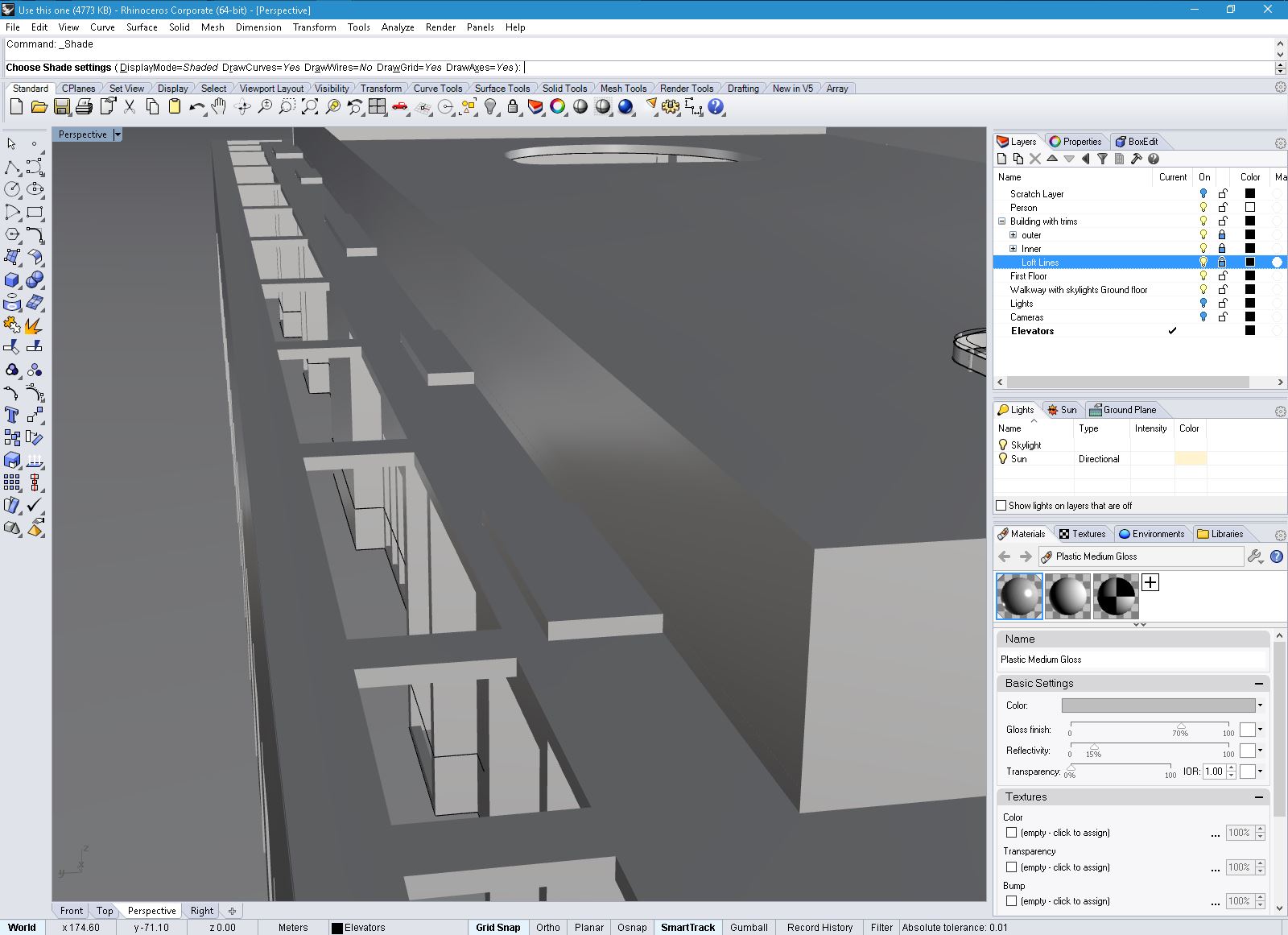1288x935 pixels.
Task: Click the DisplayMode=Shaded command option
Action: tap(169, 68)
